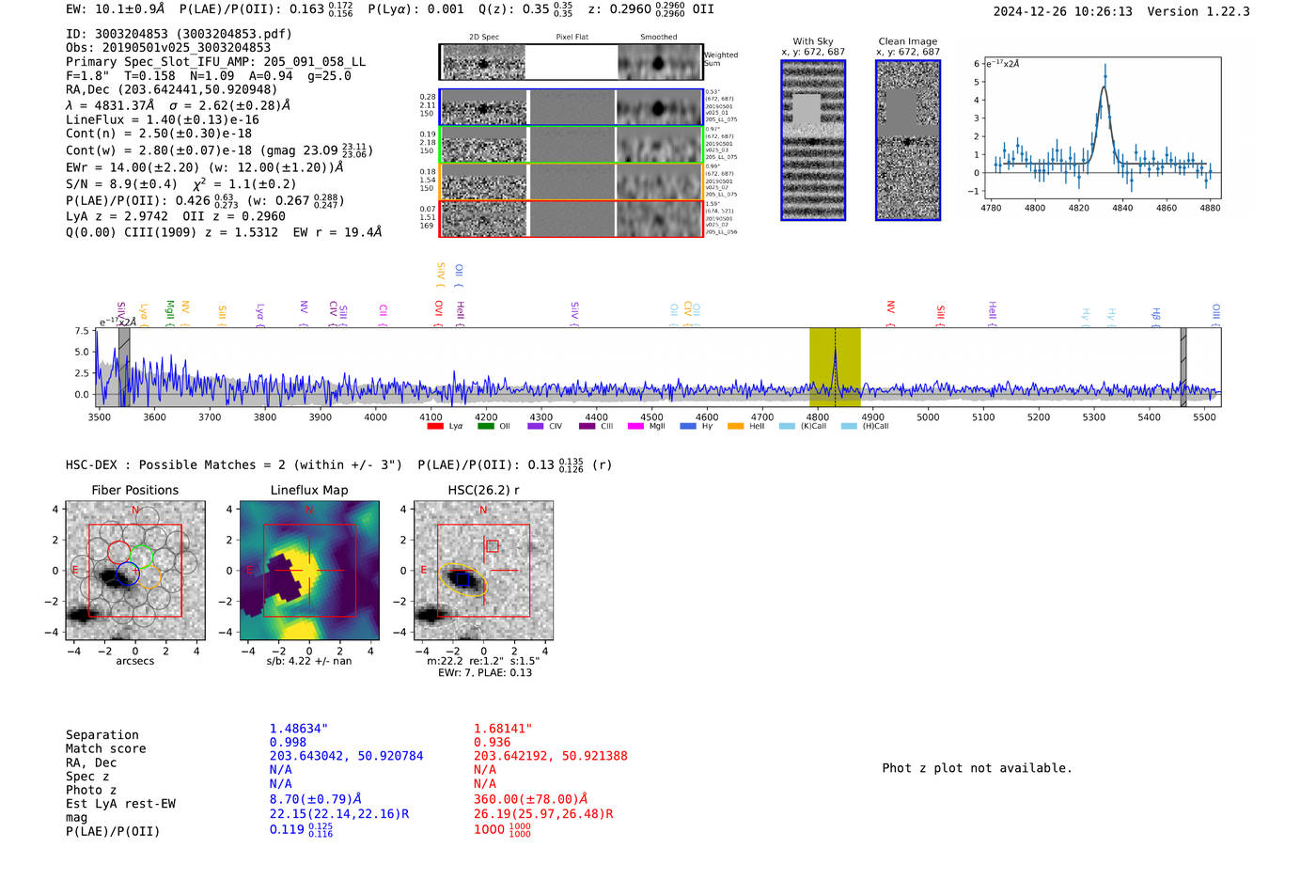Screen dimensions: 1316x896
Task: Select the red-bordered fiber spectrum row
Action: (571, 218)
